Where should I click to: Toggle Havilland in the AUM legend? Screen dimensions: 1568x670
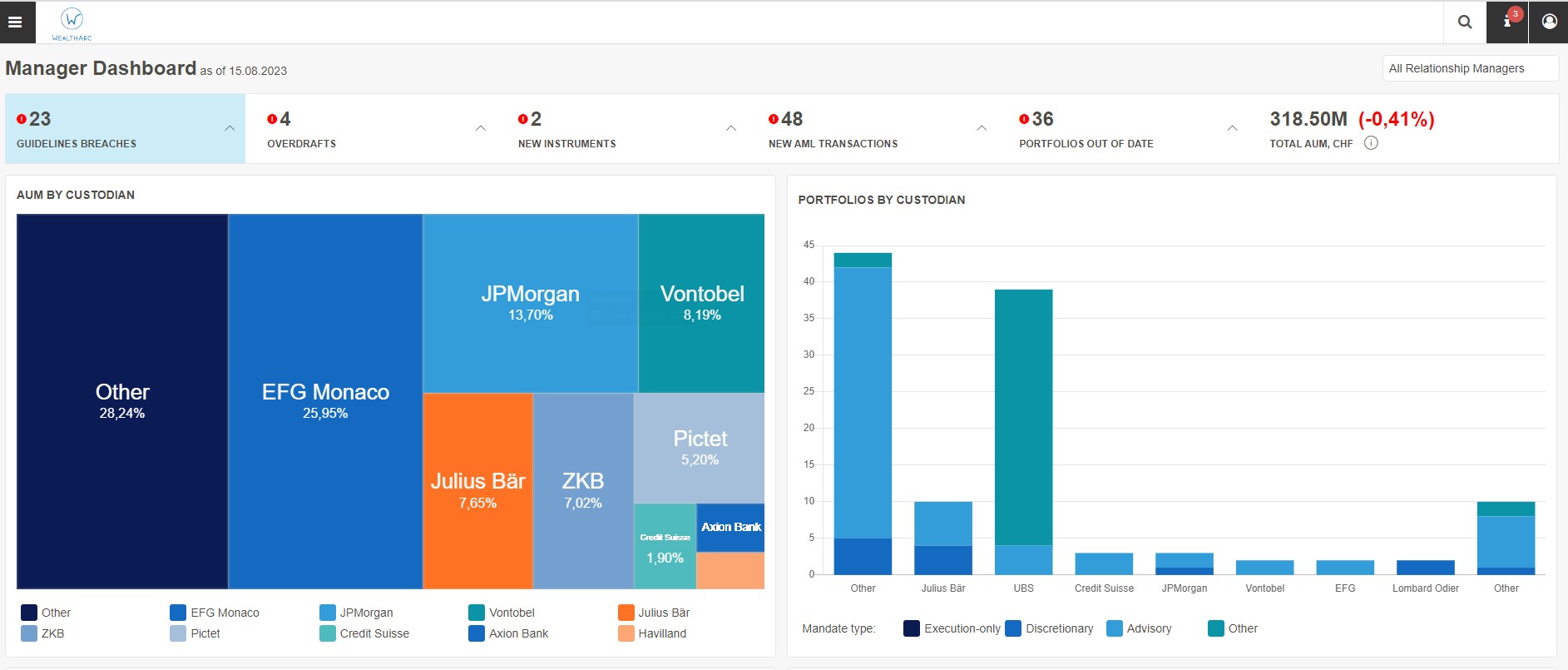click(x=652, y=633)
